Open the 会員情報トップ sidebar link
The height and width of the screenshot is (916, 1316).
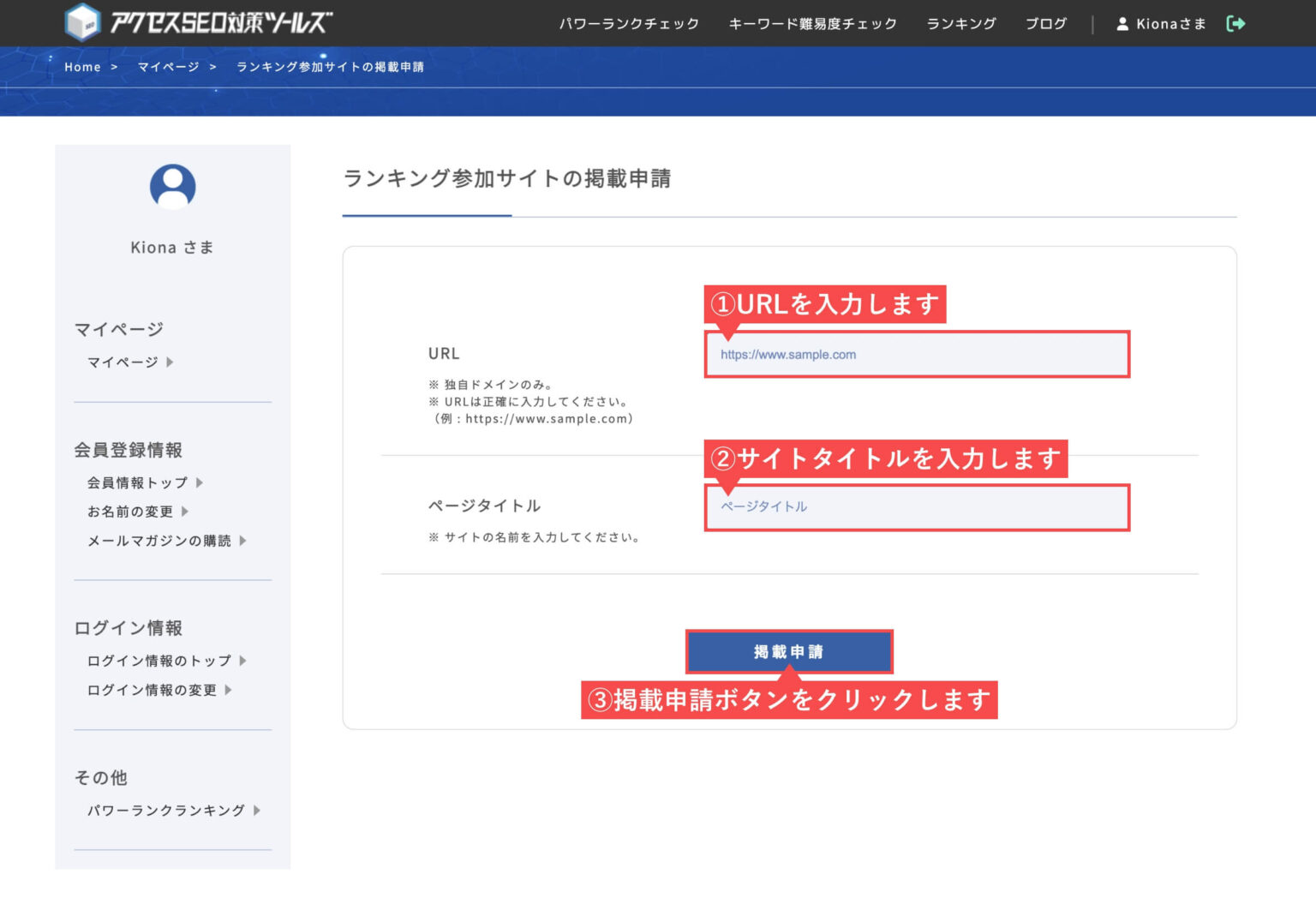135,482
